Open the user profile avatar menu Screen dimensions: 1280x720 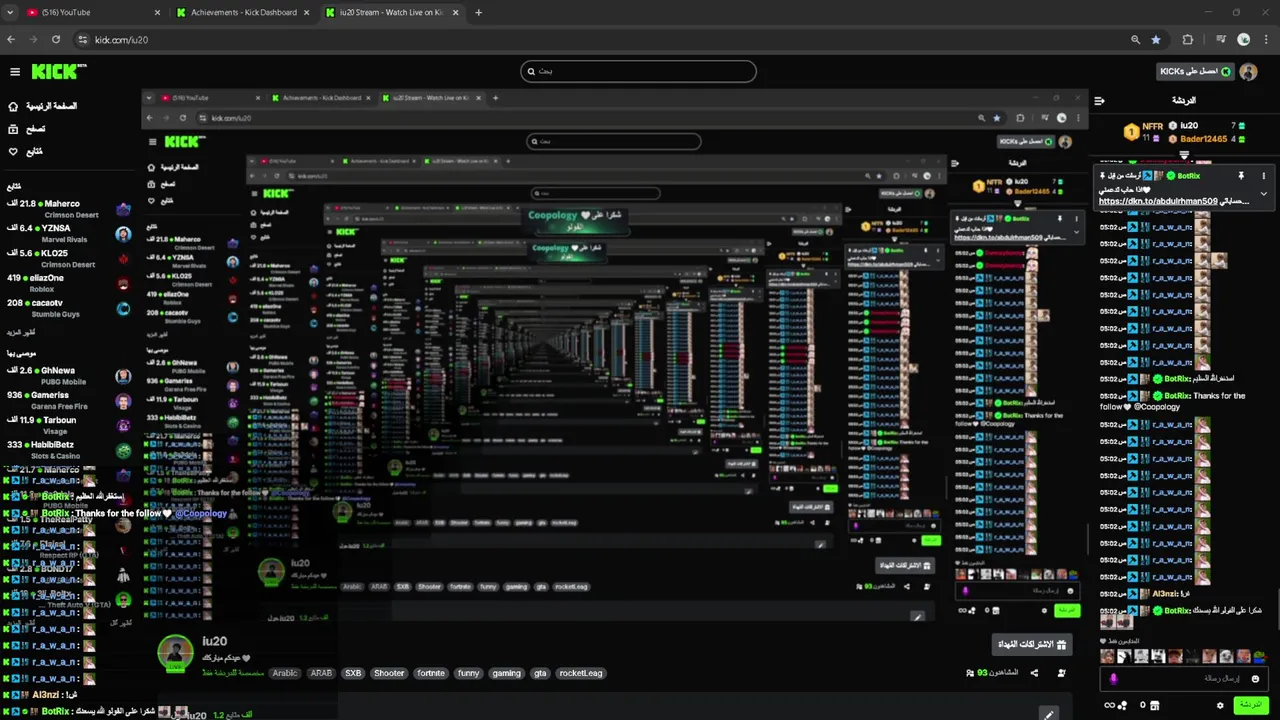pyautogui.click(x=1248, y=72)
